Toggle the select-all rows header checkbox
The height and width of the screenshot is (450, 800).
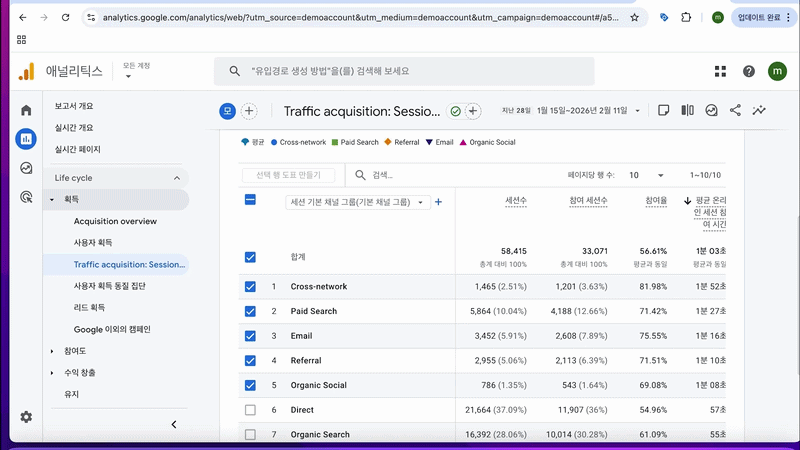tap(250, 199)
